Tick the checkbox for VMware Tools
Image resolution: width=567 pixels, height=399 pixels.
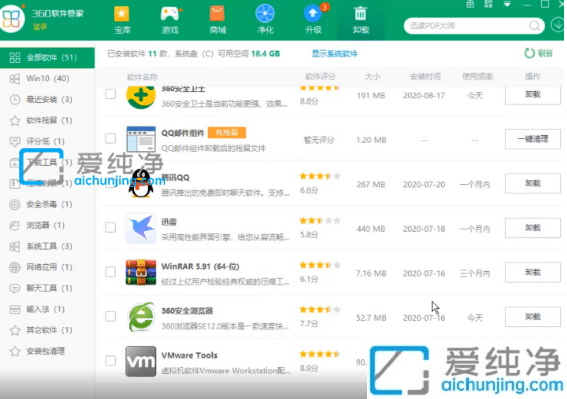click(111, 361)
